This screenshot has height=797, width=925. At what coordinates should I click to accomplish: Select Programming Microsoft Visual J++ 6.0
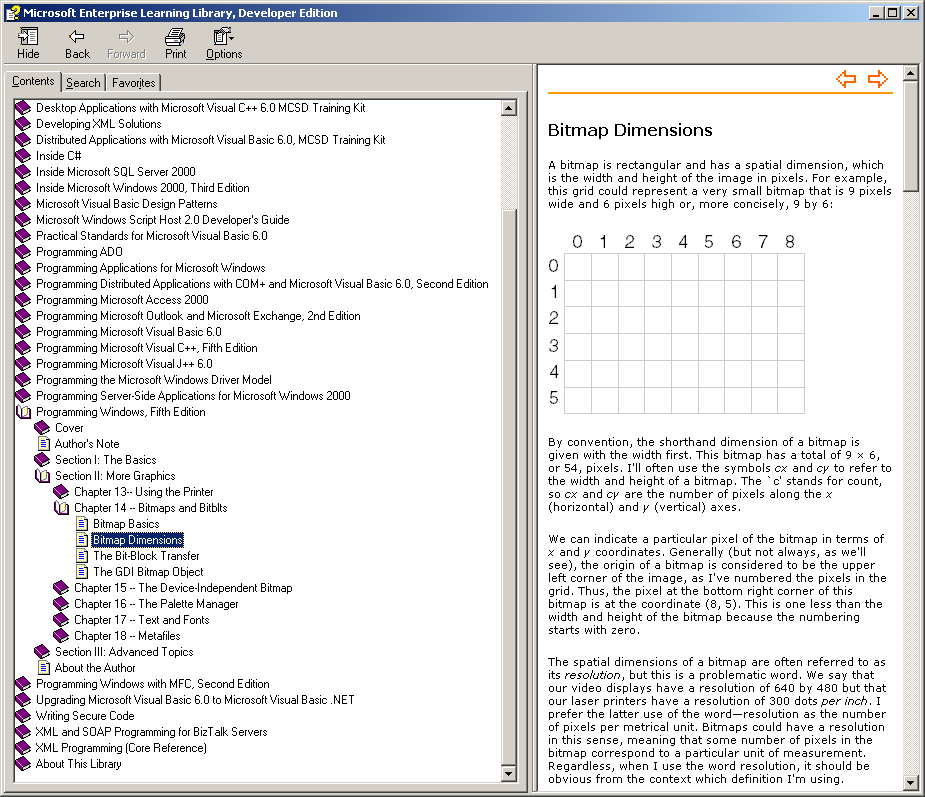124,364
